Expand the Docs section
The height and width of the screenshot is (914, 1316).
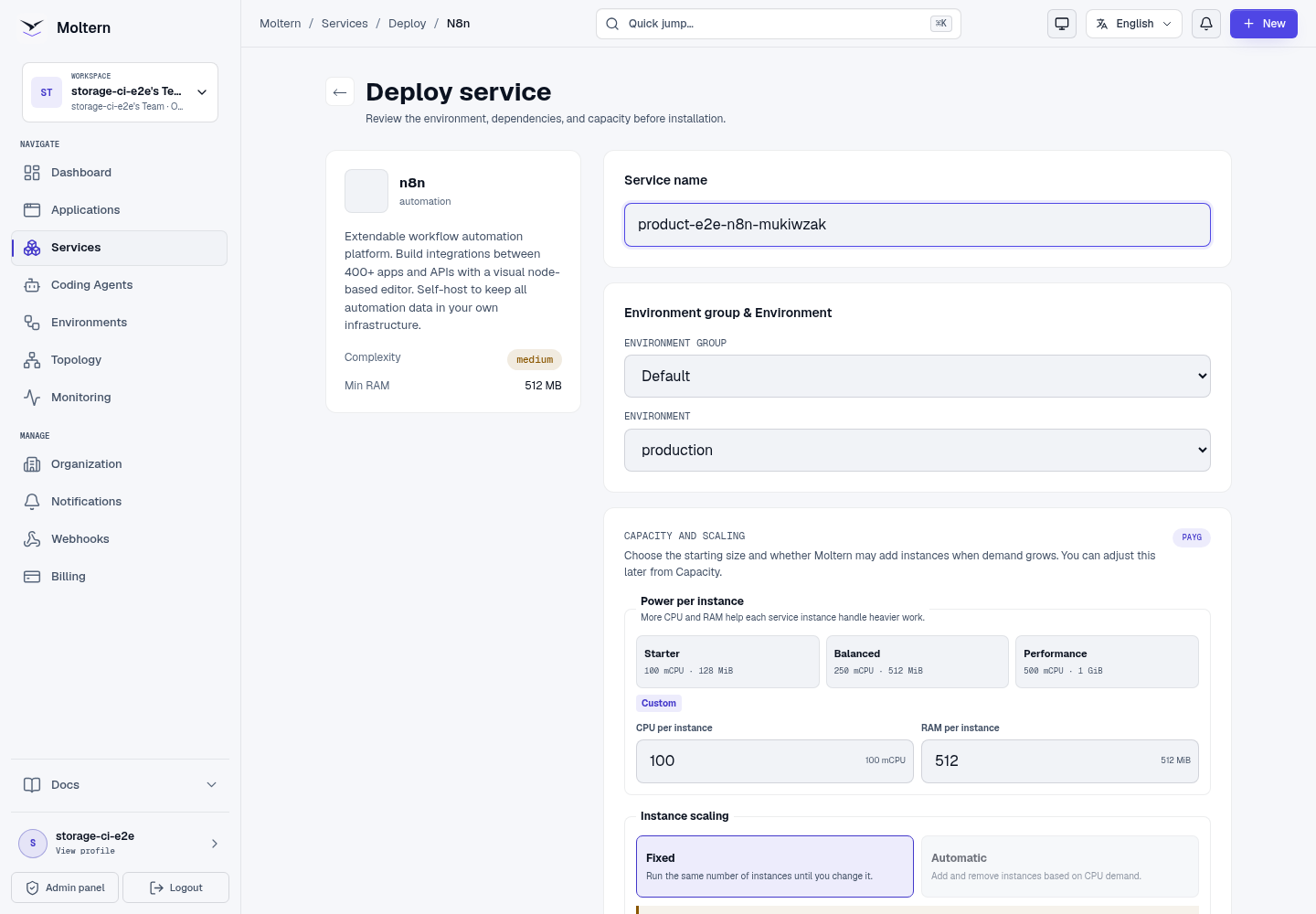[120, 785]
